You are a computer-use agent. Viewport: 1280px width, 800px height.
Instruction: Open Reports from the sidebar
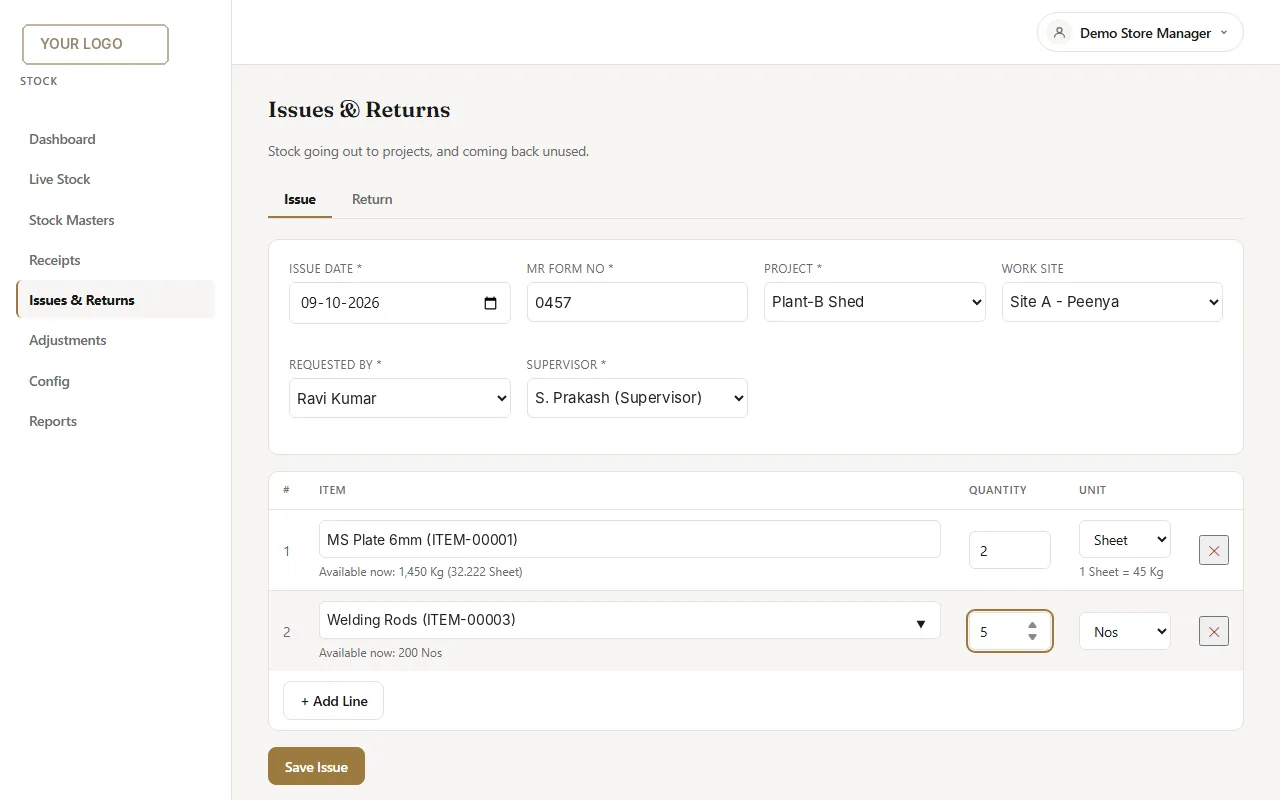(115, 421)
